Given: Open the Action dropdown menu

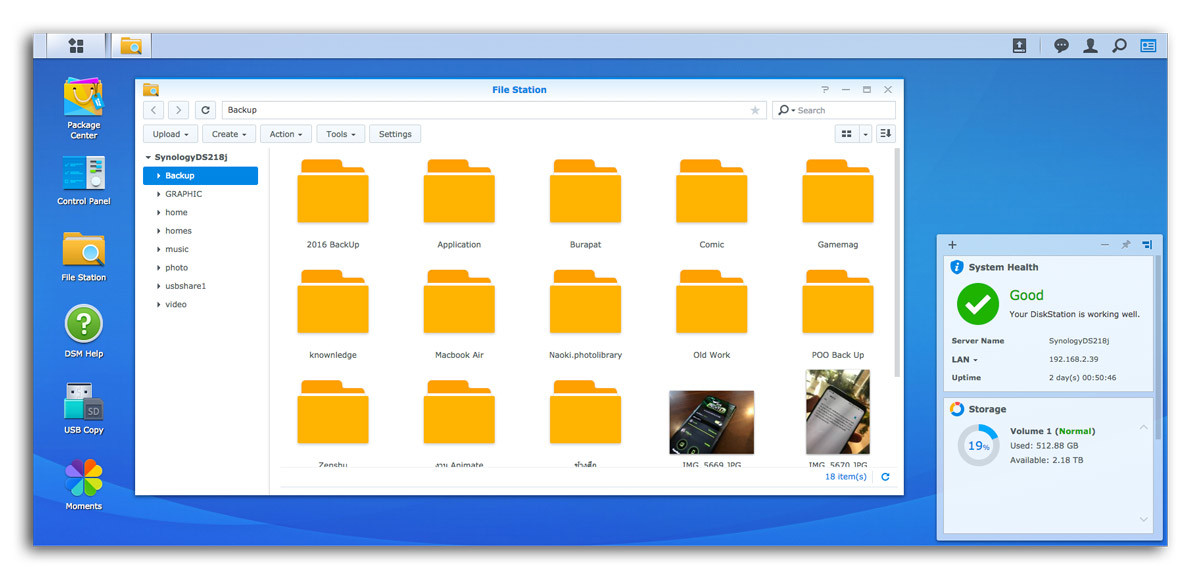Looking at the screenshot, I should [286, 134].
